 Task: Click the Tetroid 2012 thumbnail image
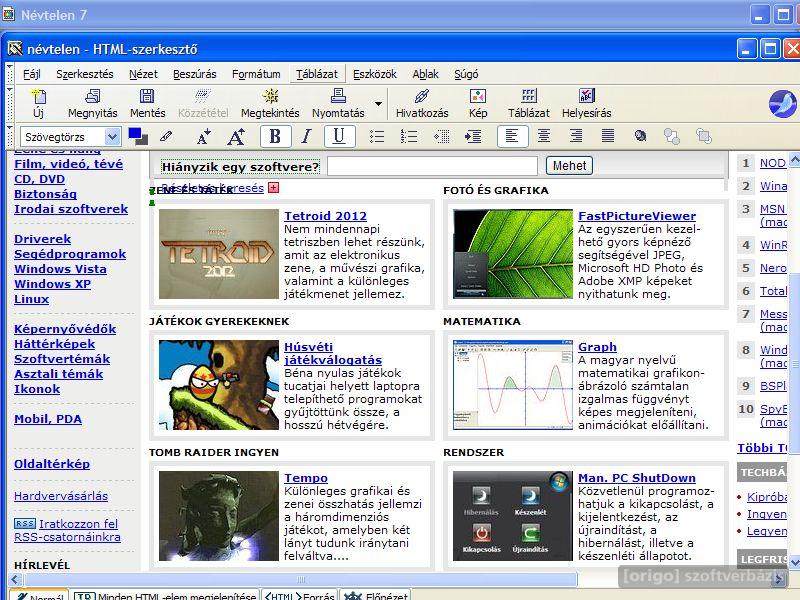(x=219, y=254)
